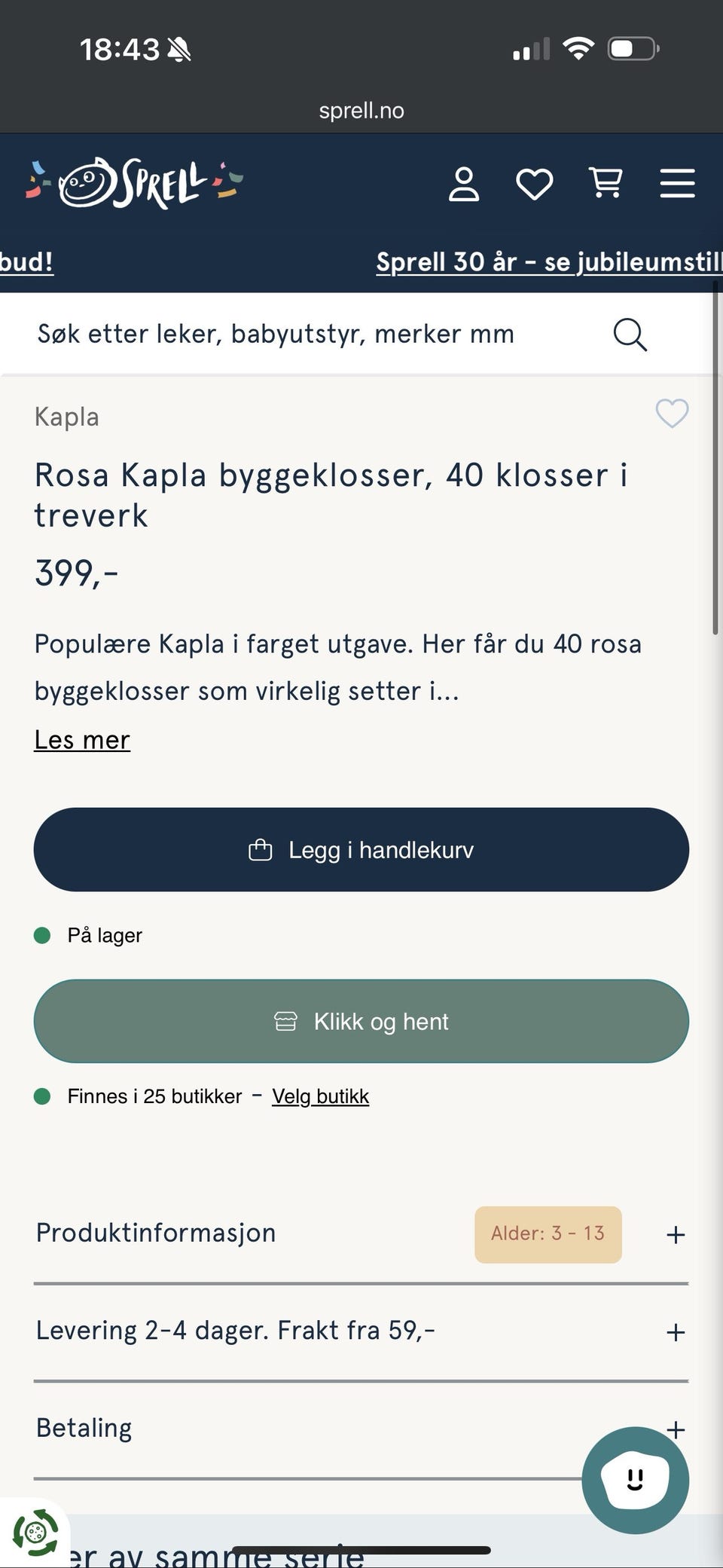The image size is (723, 1568).
Task: Open the shopping cart icon
Action: click(606, 183)
